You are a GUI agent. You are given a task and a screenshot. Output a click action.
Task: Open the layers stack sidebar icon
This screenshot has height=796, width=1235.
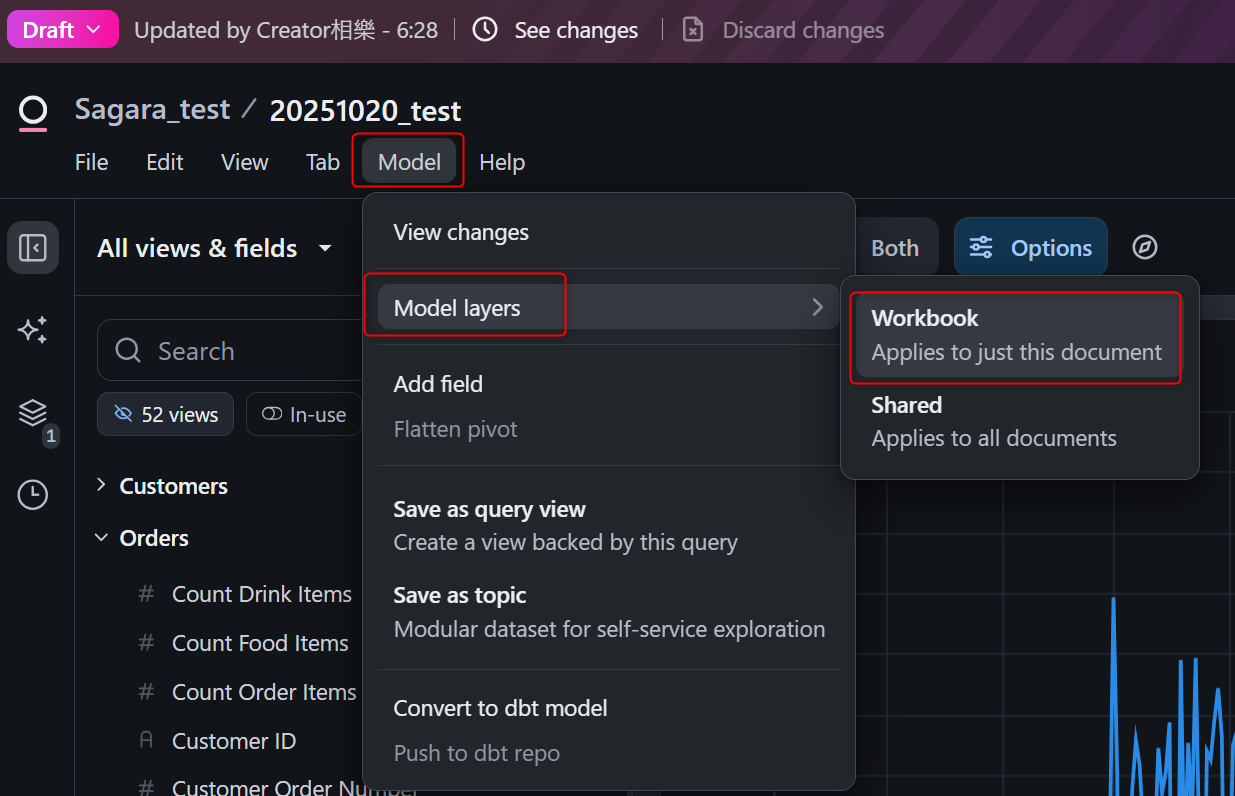pos(33,412)
